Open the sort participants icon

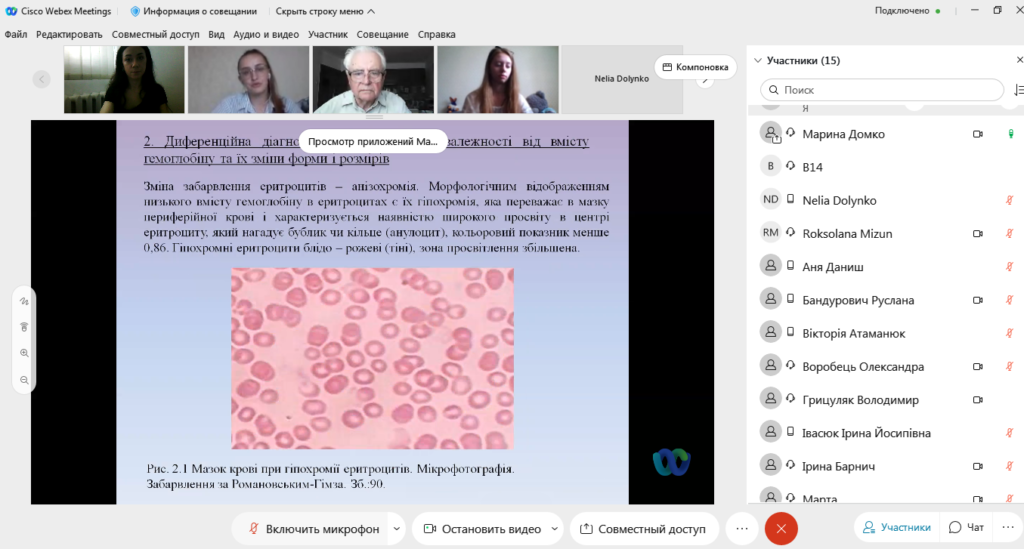click(1017, 90)
